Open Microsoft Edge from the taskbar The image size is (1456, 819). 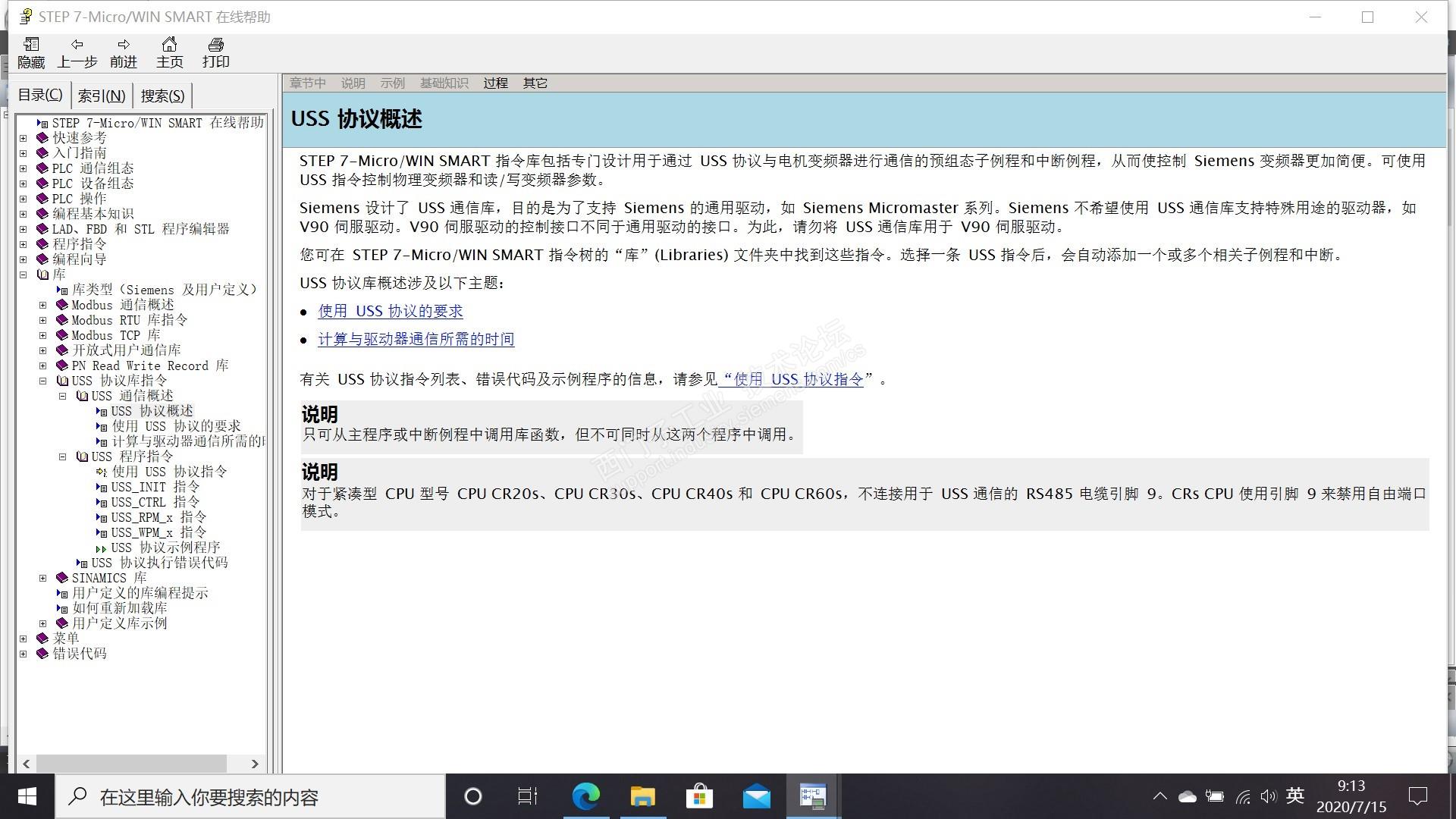click(x=585, y=796)
